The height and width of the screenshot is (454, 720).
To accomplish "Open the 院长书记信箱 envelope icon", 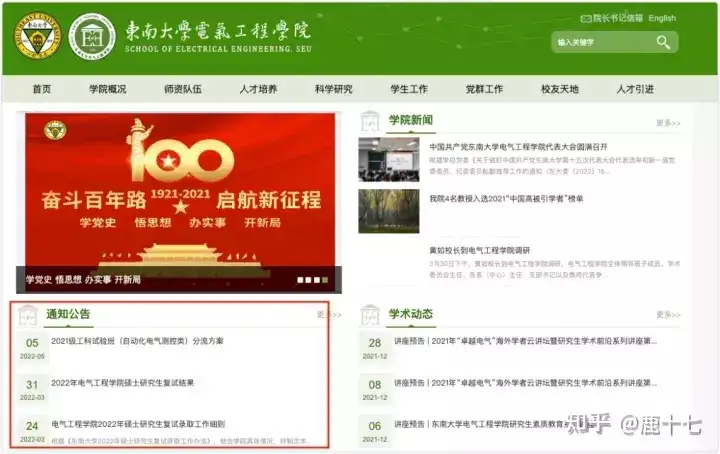I will click(x=586, y=19).
